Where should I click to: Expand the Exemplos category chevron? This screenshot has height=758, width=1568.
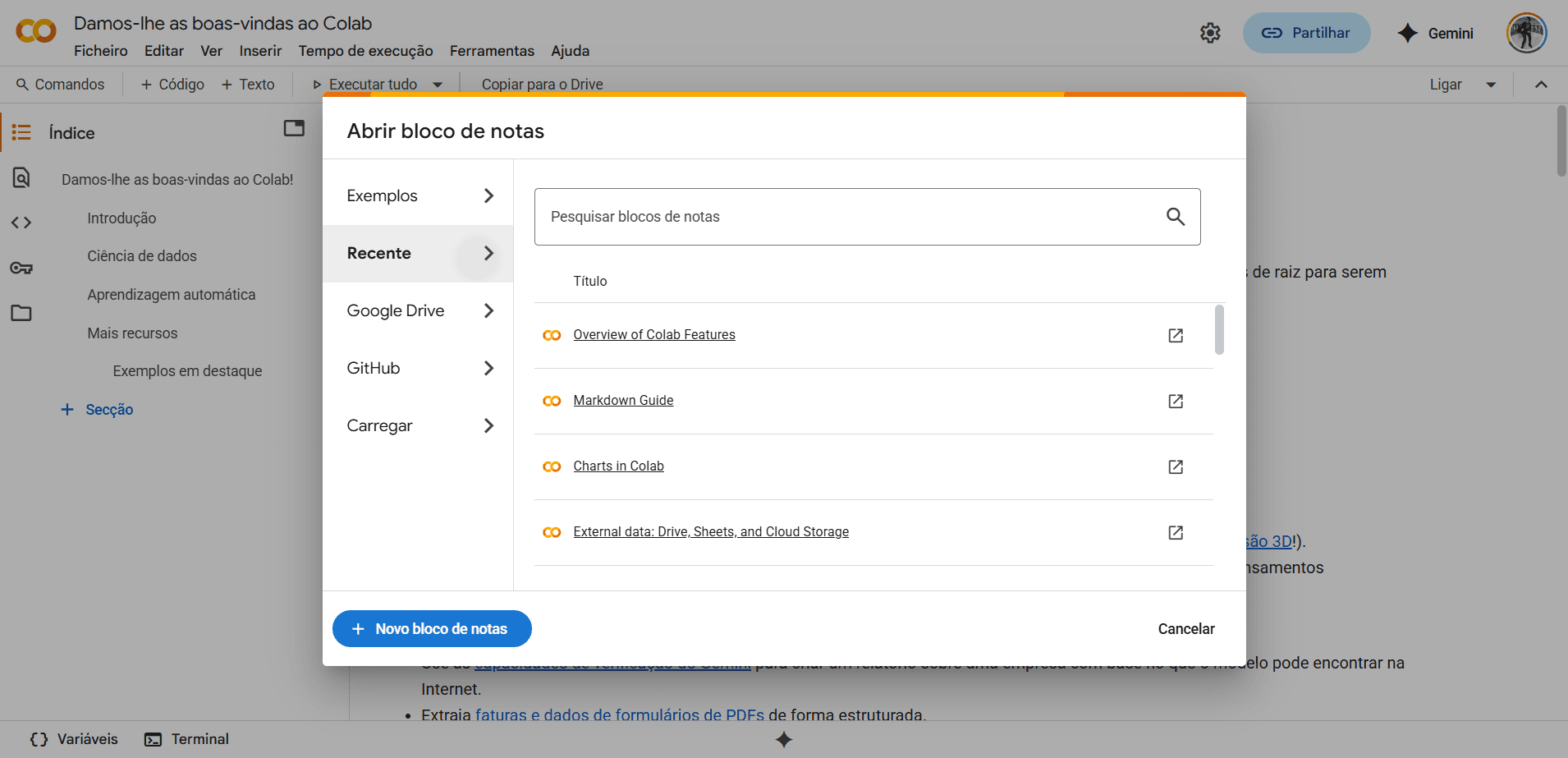pyautogui.click(x=488, y=195)
